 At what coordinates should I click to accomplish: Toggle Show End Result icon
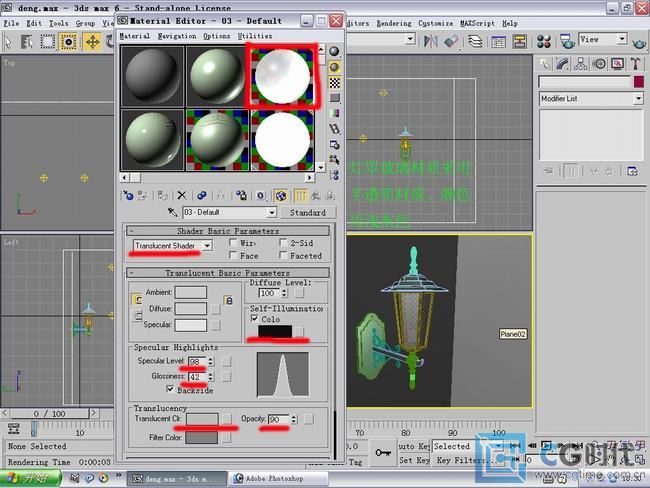pos(300,195)
